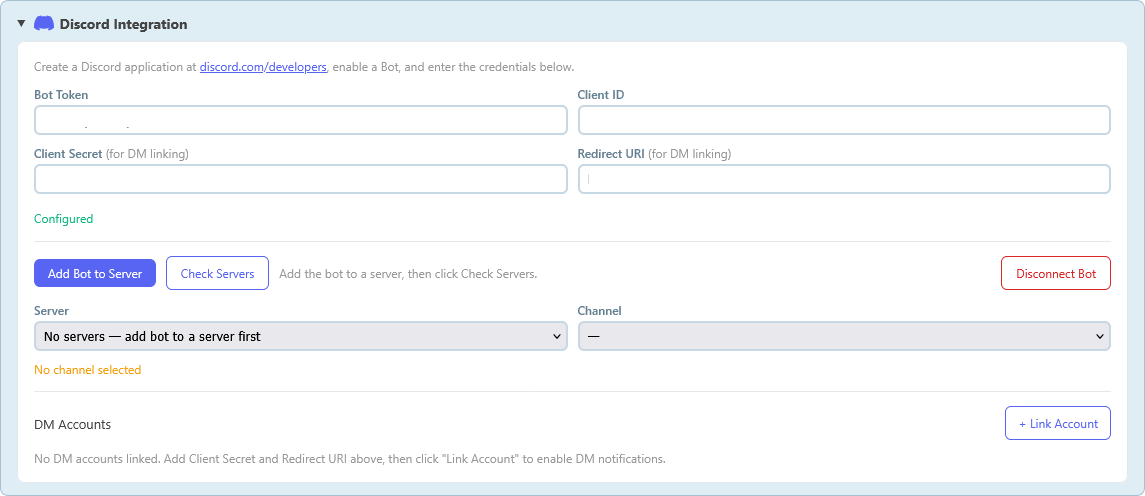The image size is (1145, 496).
Task: Click the + Link Account button
Action: coord(1057,423)
